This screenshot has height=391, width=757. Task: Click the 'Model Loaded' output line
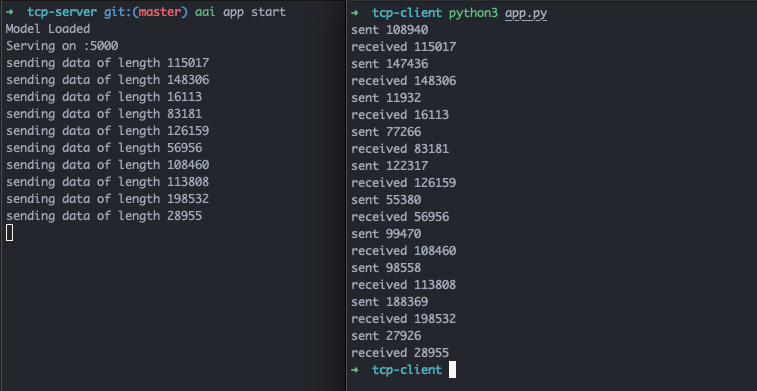click(48, 29)
